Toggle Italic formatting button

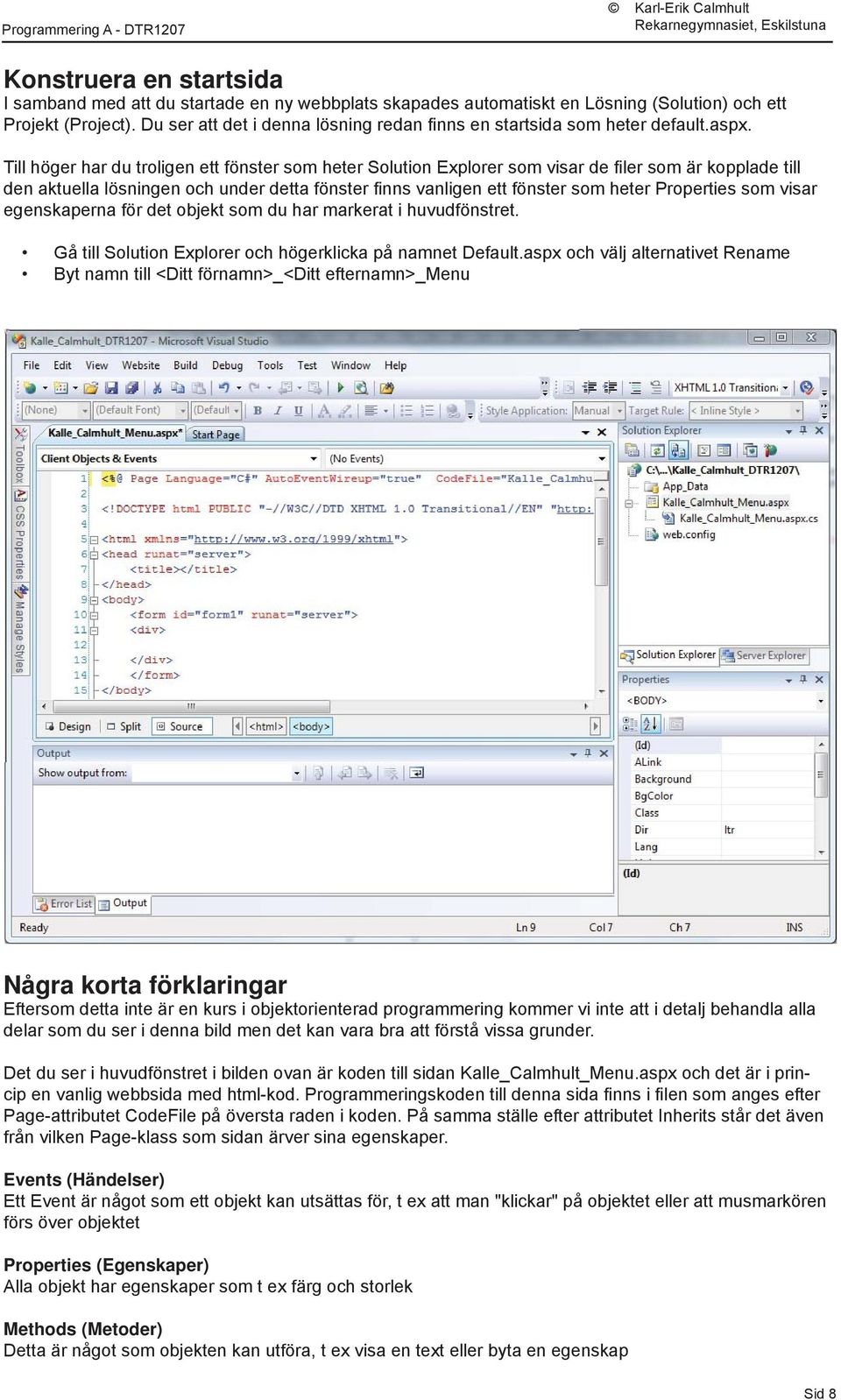click(278, 410)
